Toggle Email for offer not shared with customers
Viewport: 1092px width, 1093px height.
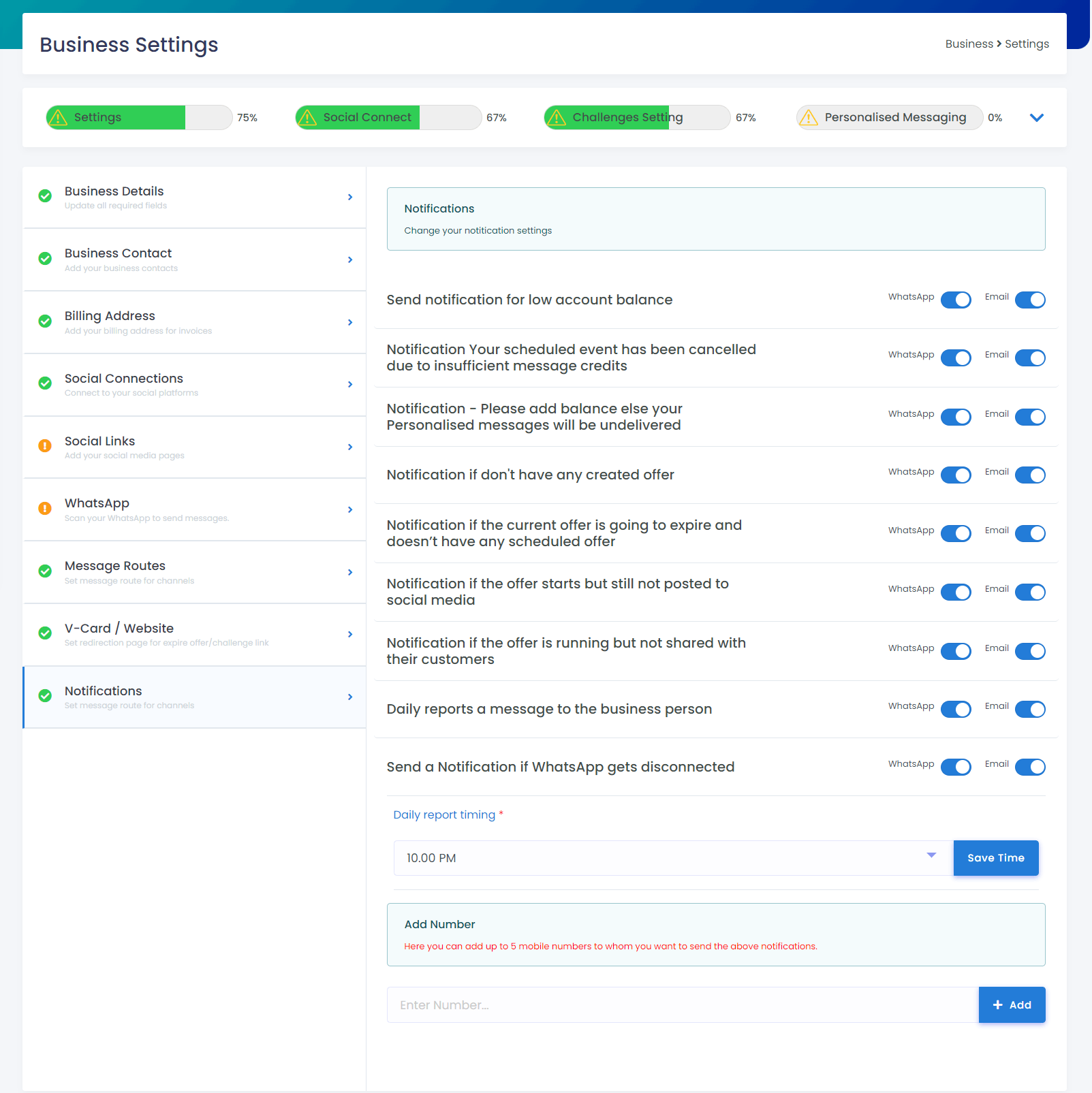point(1030,651)
